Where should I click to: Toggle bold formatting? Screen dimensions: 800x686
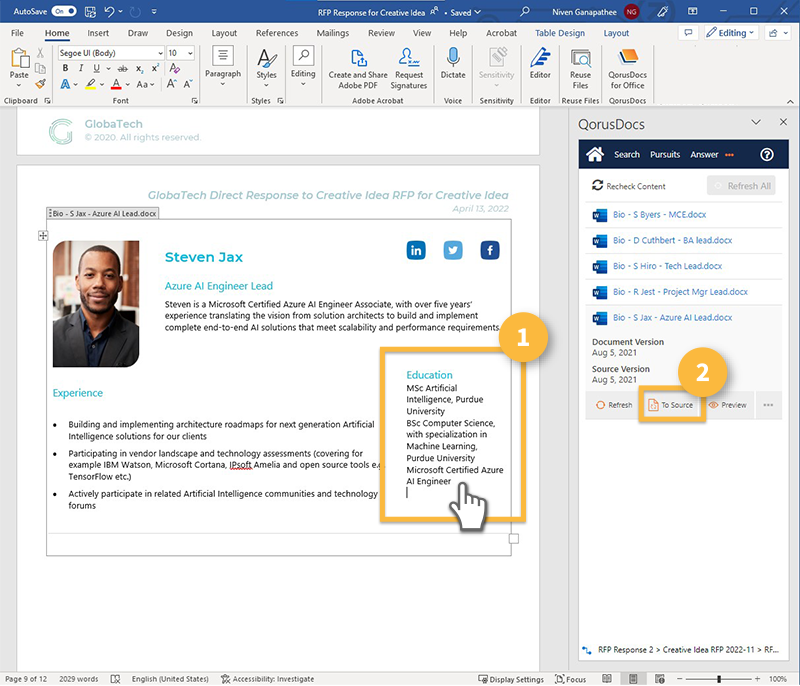tap(65, 68)
